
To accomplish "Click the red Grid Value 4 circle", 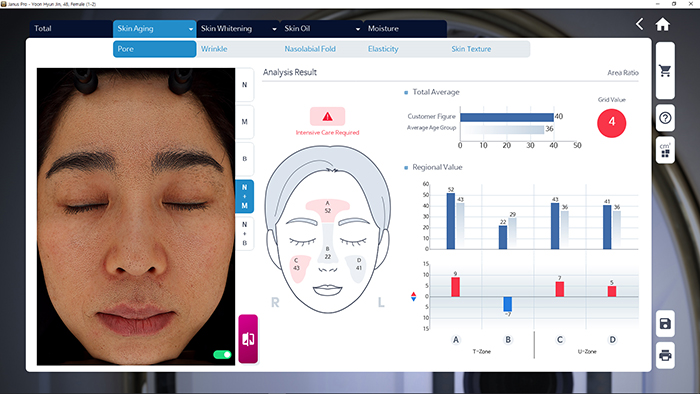I will 612,123.
